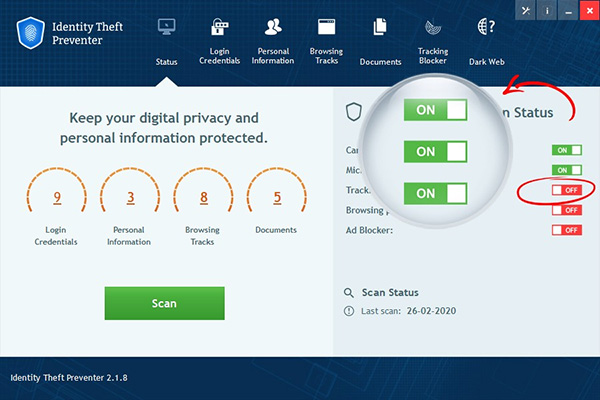Click the magnifier icon next to Scan Status
The image size is (600, 400).
tap(349, 293)
